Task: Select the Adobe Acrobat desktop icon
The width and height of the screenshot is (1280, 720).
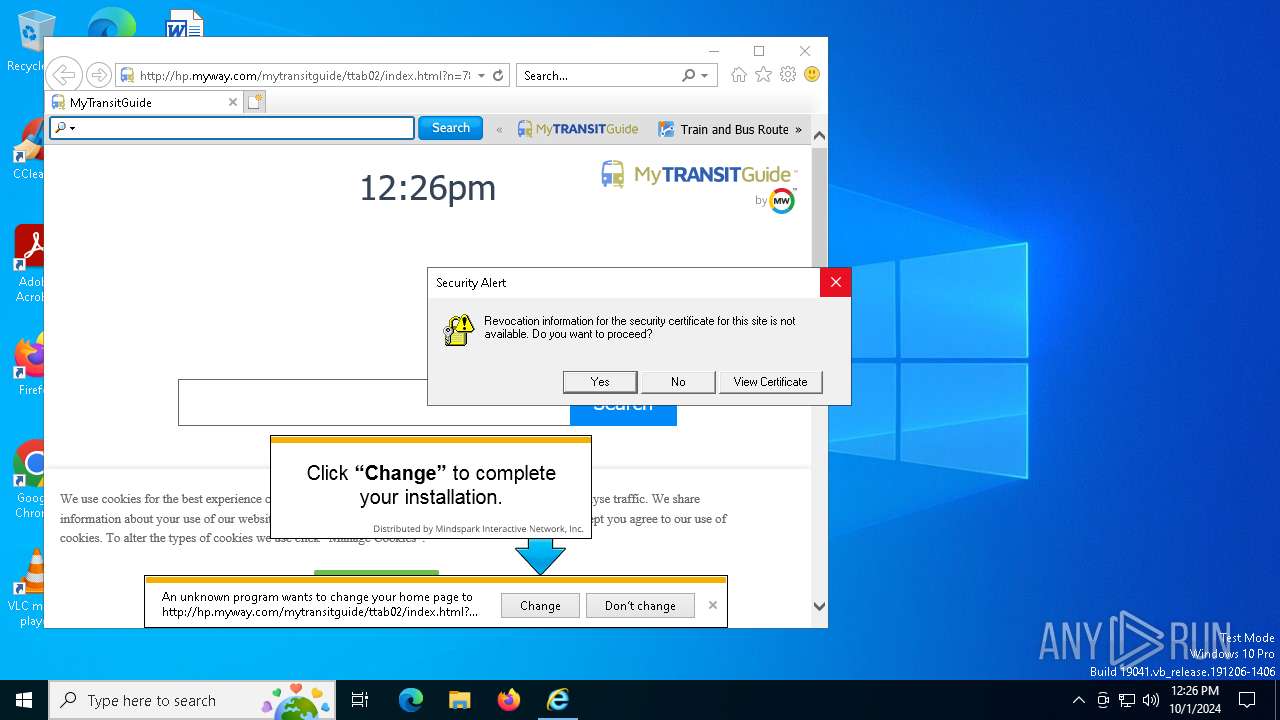Action: coord(30,263)
